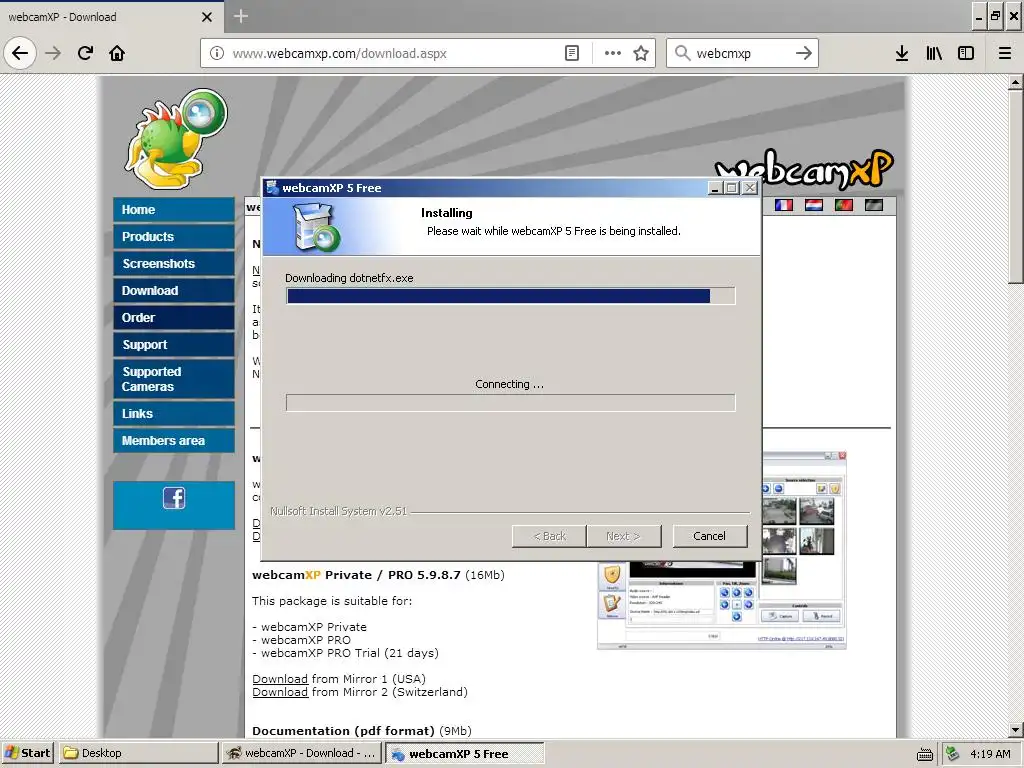Click the browser forward arrow
The width and height of the screenshot is (1024, 768).
[x=53, y=53]
